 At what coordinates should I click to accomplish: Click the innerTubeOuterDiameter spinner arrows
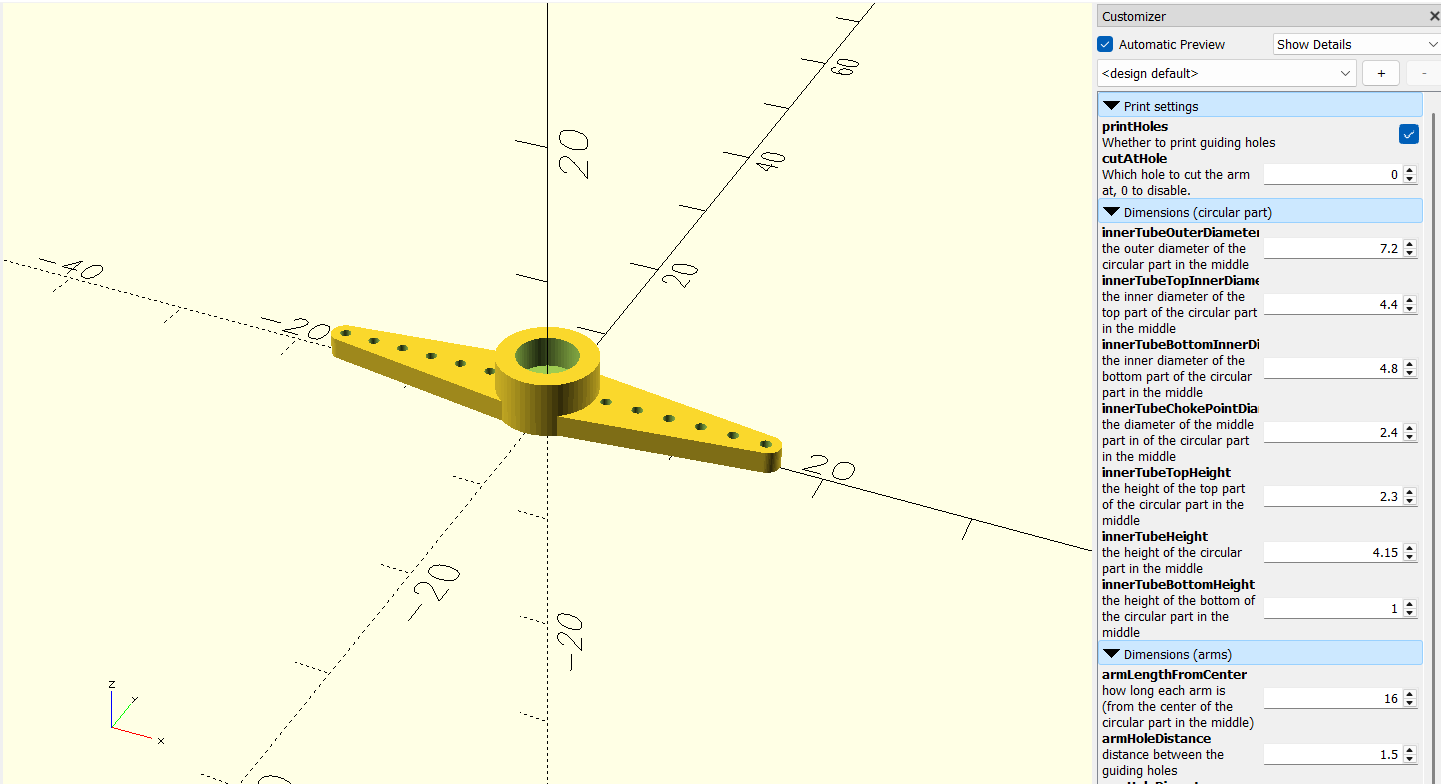tap(1410, 248)
